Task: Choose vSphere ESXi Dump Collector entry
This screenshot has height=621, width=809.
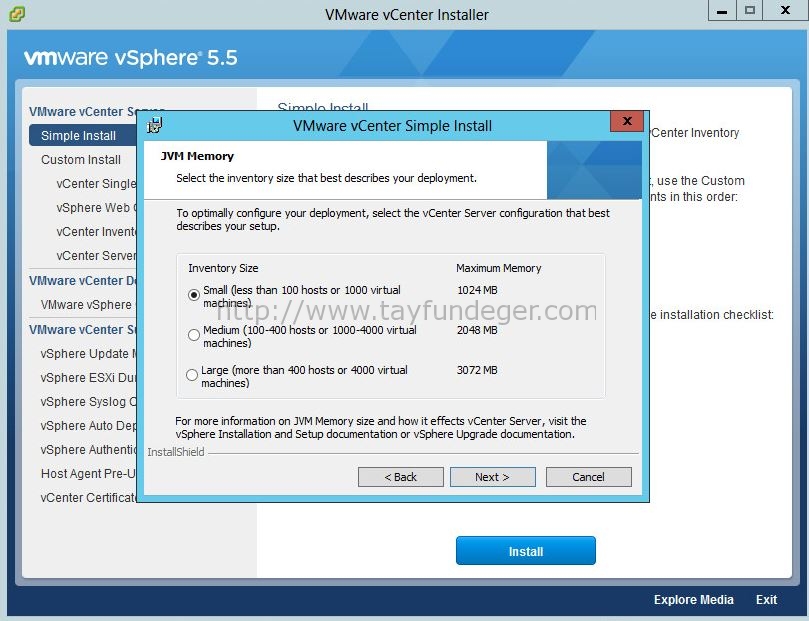Action: 88,378
